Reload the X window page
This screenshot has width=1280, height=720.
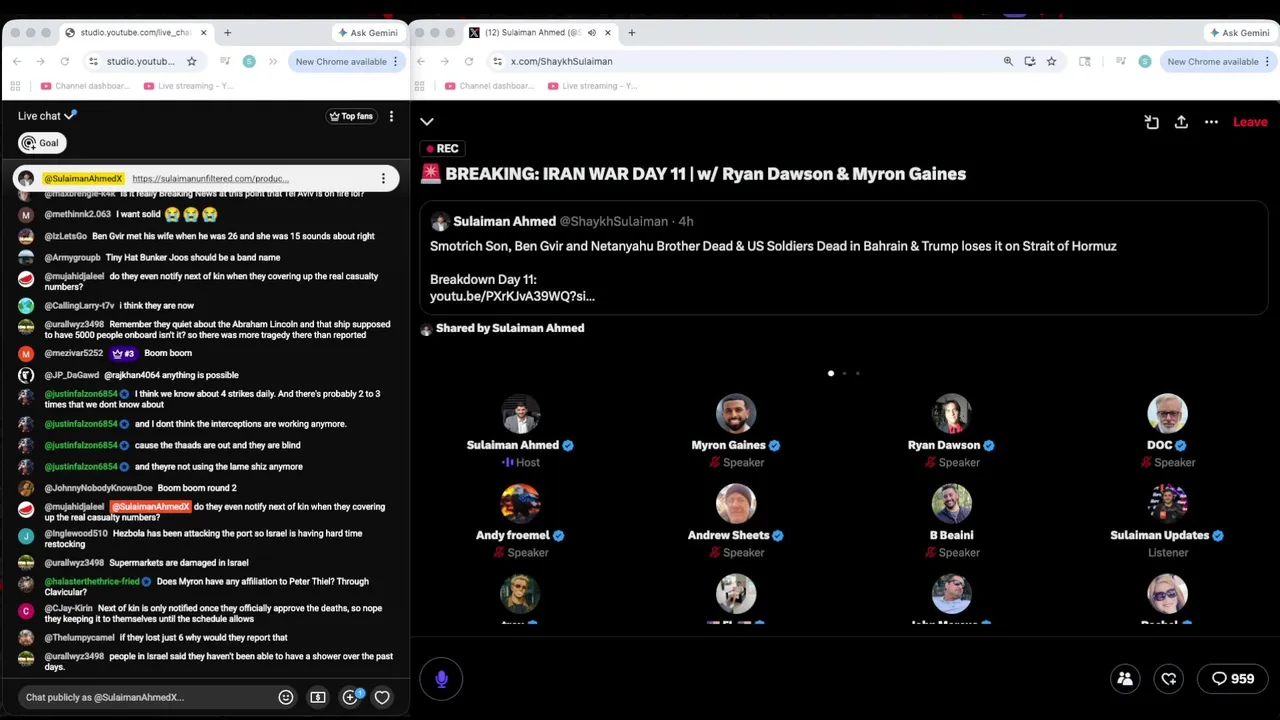(x=468, y=61)
